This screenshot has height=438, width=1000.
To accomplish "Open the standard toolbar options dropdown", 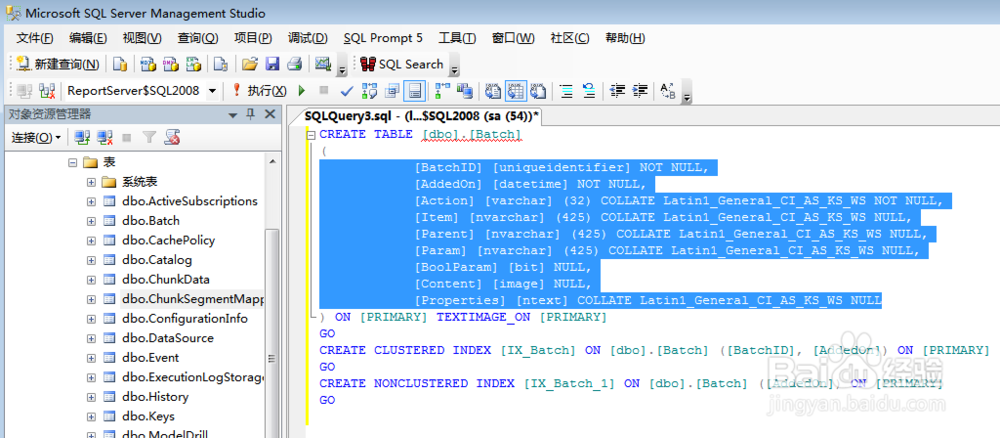I will tap(342, 66).
